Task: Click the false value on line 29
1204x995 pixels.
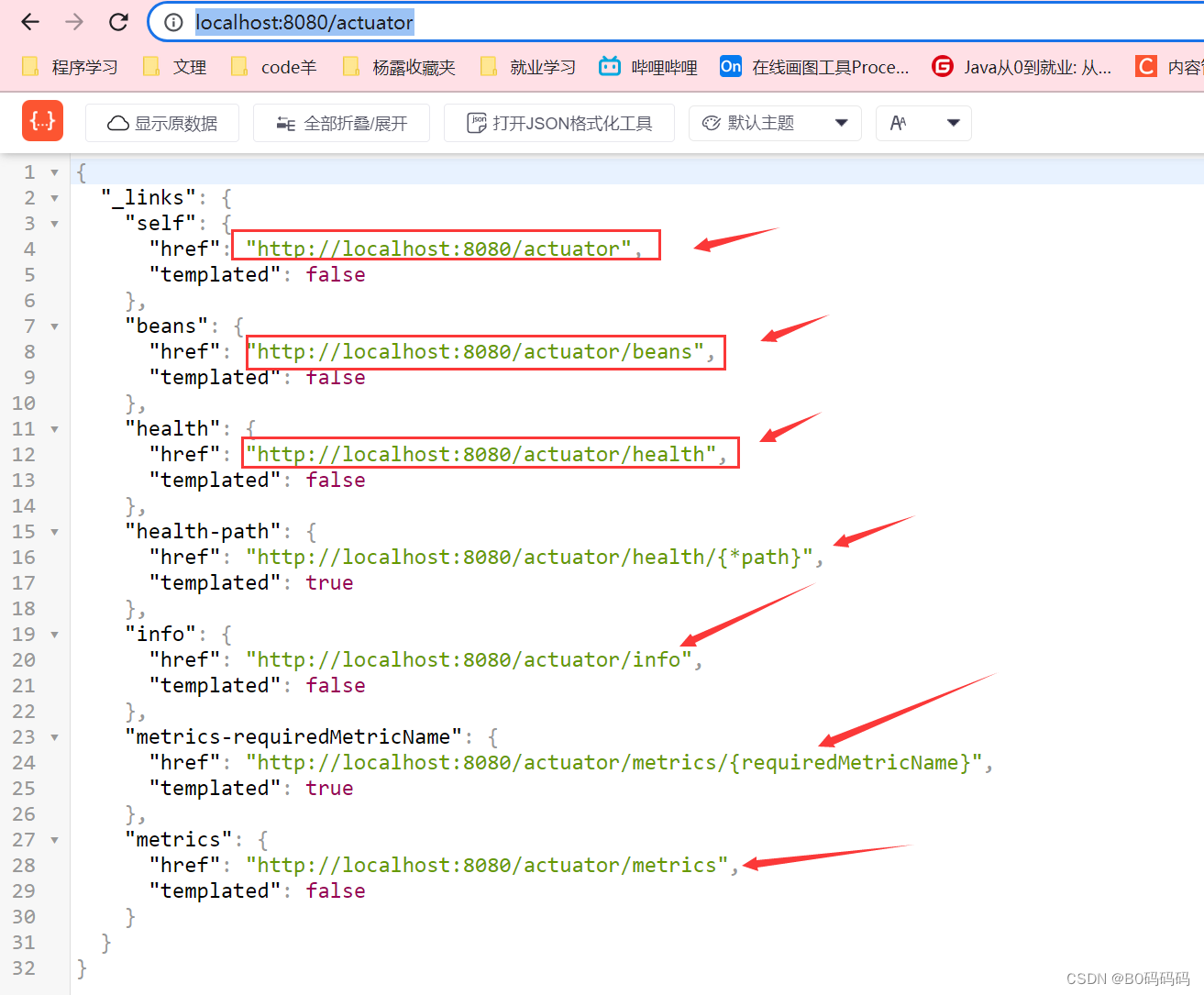Action: point(336,890)
